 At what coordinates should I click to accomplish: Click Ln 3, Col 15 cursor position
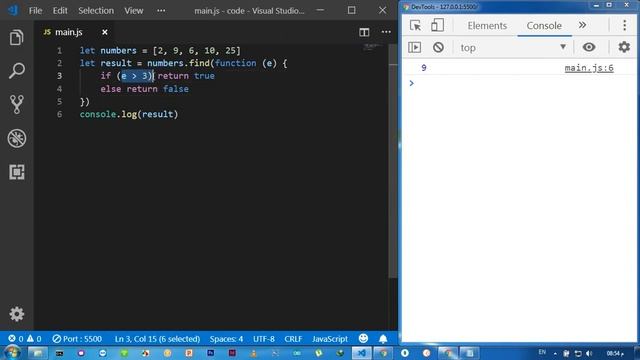(x=157, y=339)
